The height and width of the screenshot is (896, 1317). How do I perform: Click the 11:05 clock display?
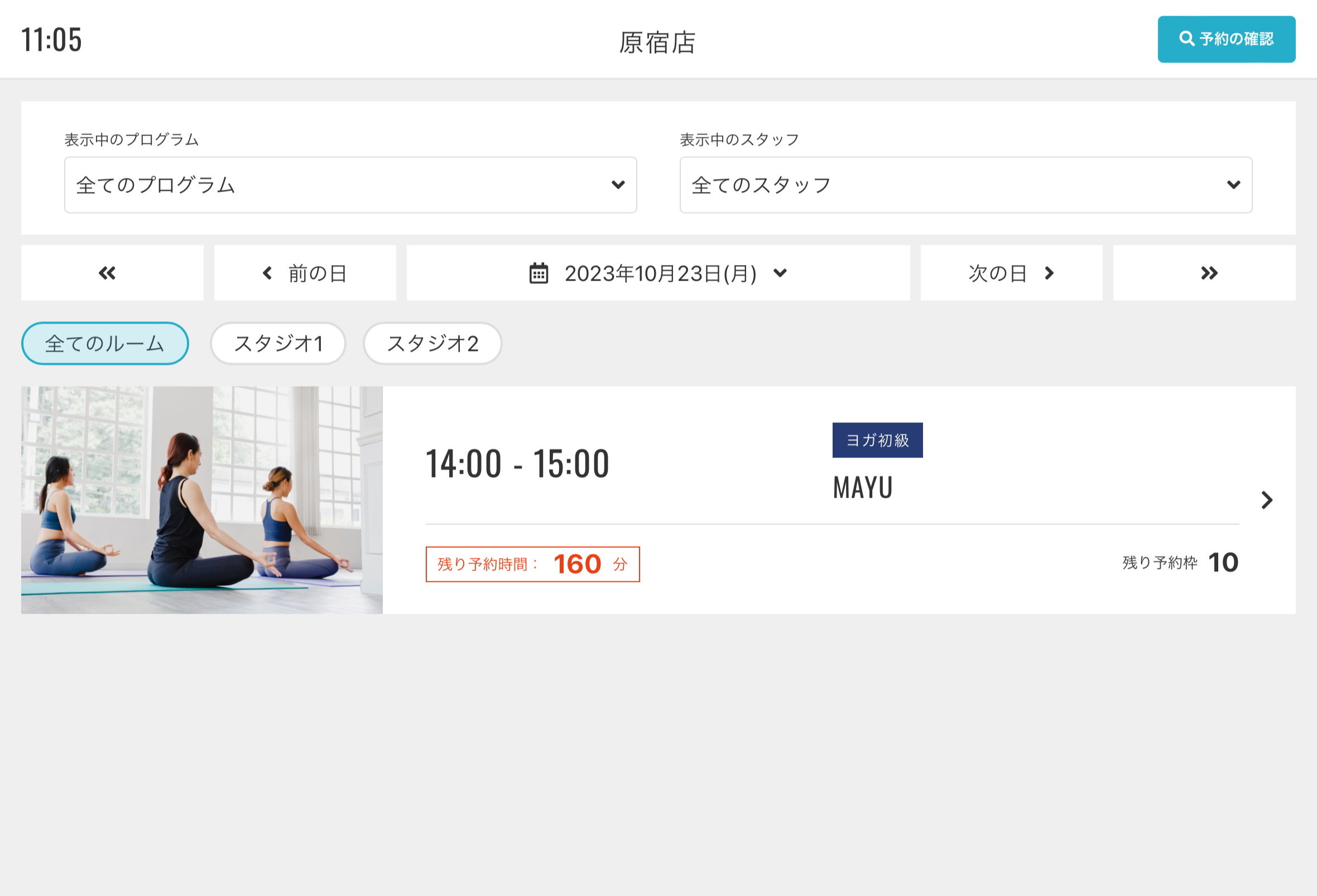[51, 40]
